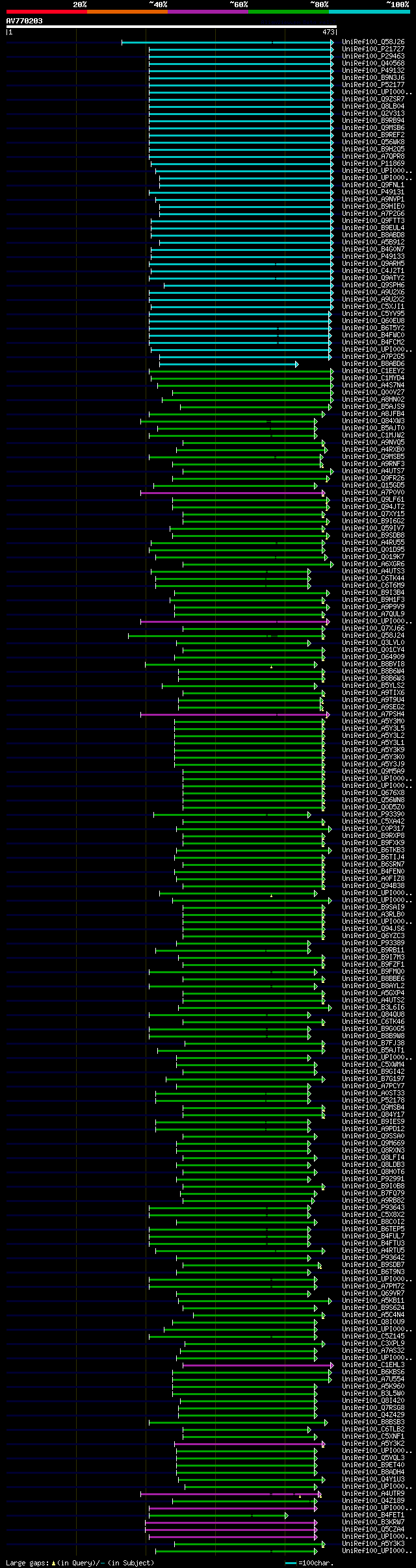The width and height of the screenshot is (416, 1568).
Task: Open hit UniRef100_A9NVP1
Action: click(373, 199)
